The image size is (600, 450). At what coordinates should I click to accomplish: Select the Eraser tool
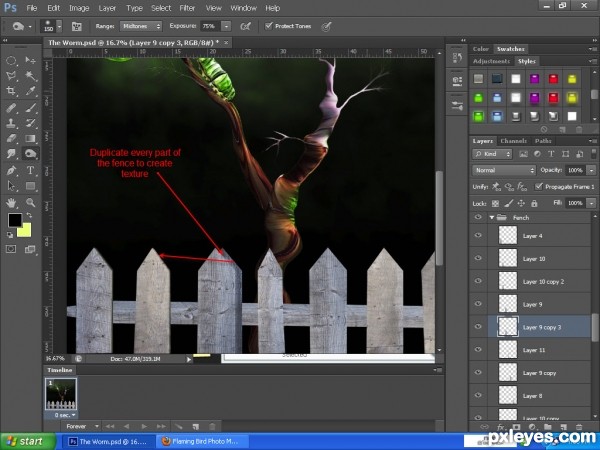(x=11, y=138)
